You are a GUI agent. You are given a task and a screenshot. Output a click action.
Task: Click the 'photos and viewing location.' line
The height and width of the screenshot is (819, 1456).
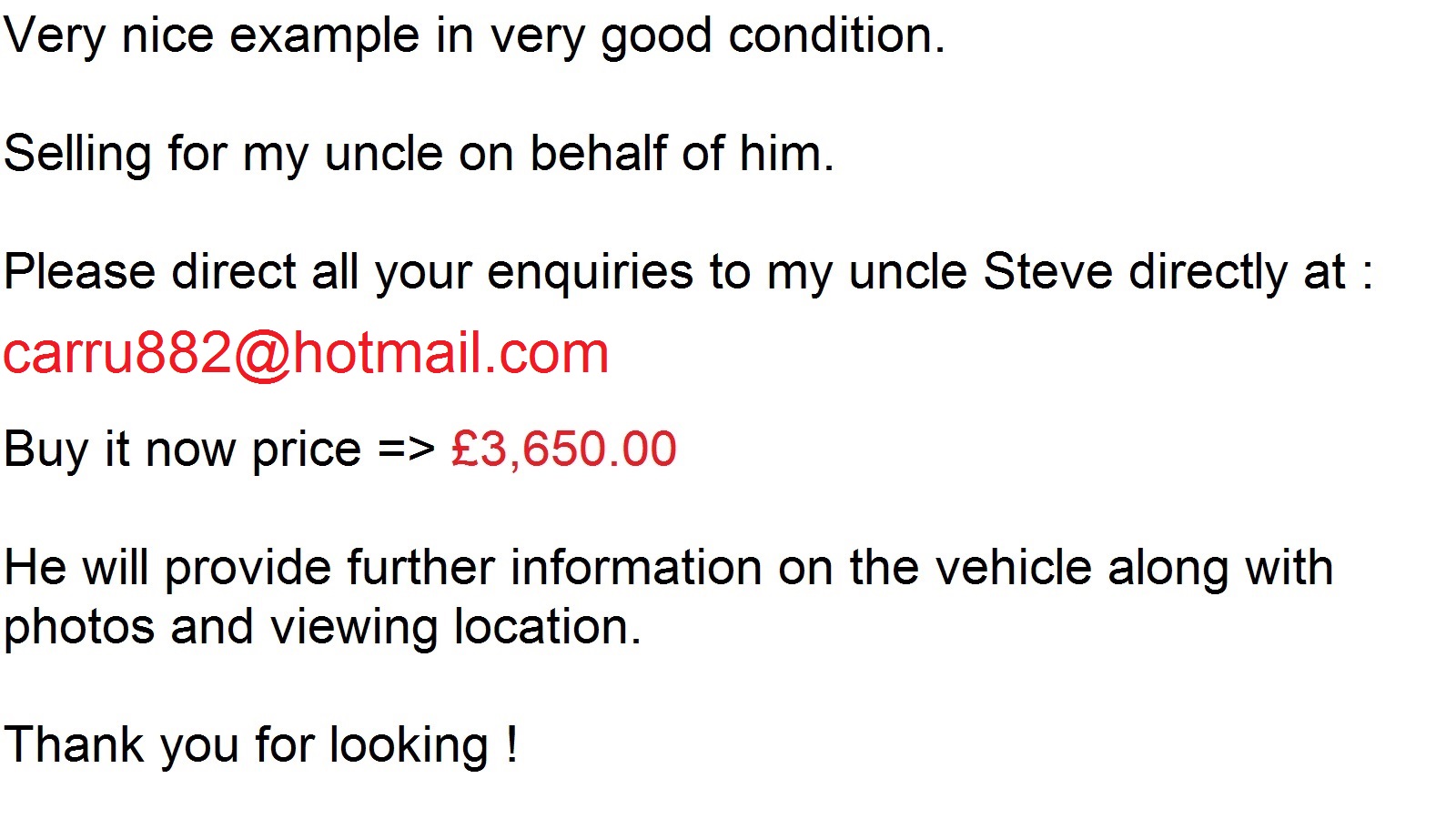pyautogui.click(x=322, y=628)
